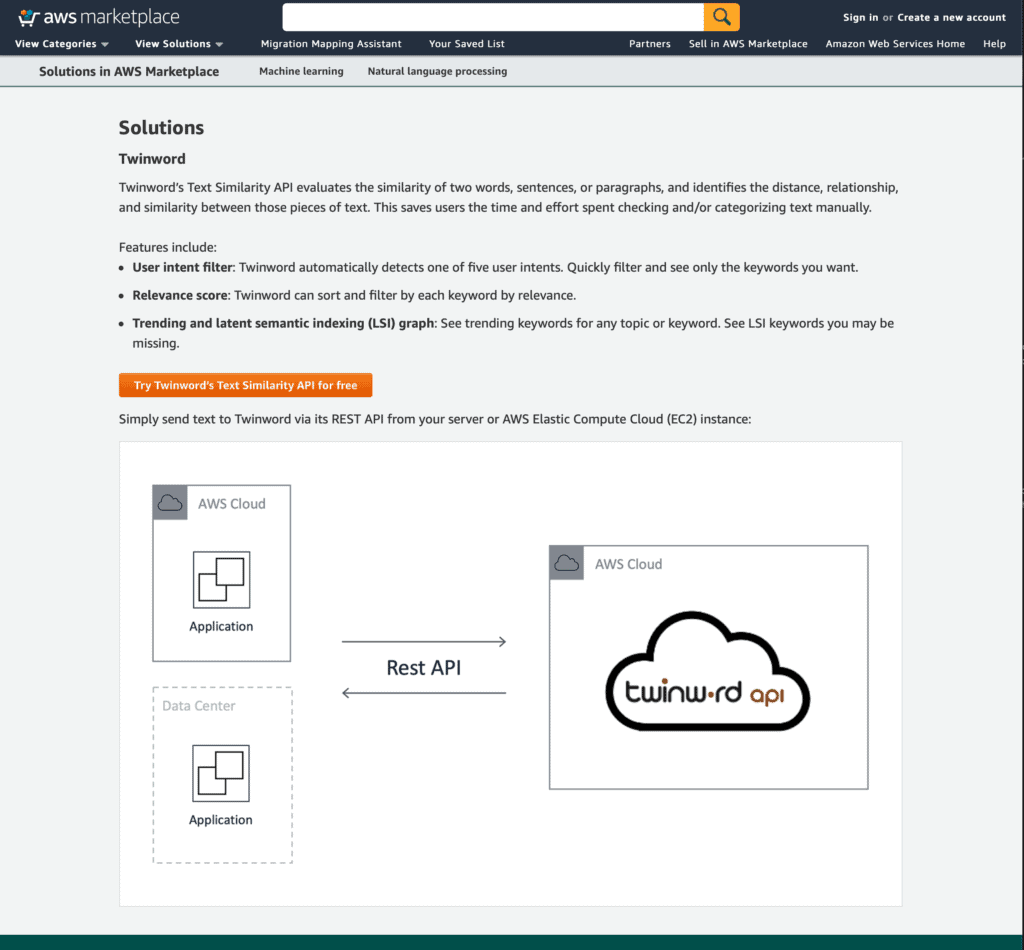Click the left-pointing arrow below Rest API
Viewport: 1024px width, 950px height.
424,693
